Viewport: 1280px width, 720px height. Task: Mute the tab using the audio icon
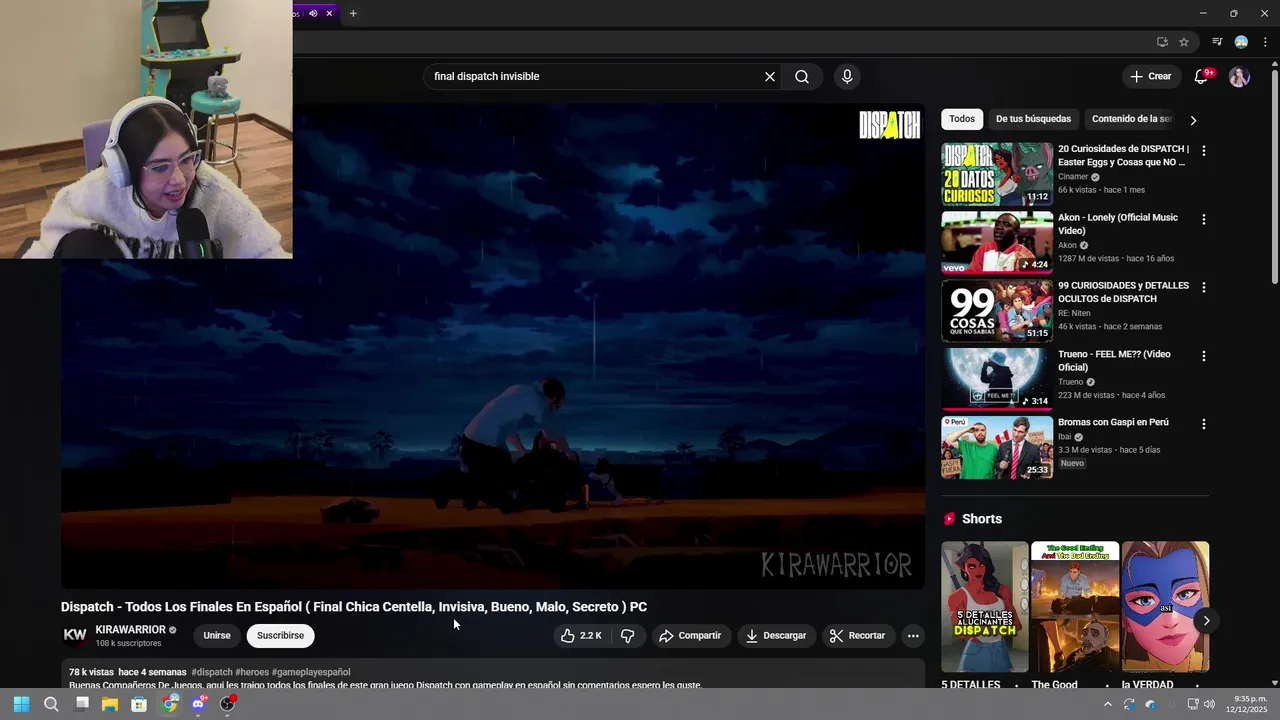tap(313, 13)
